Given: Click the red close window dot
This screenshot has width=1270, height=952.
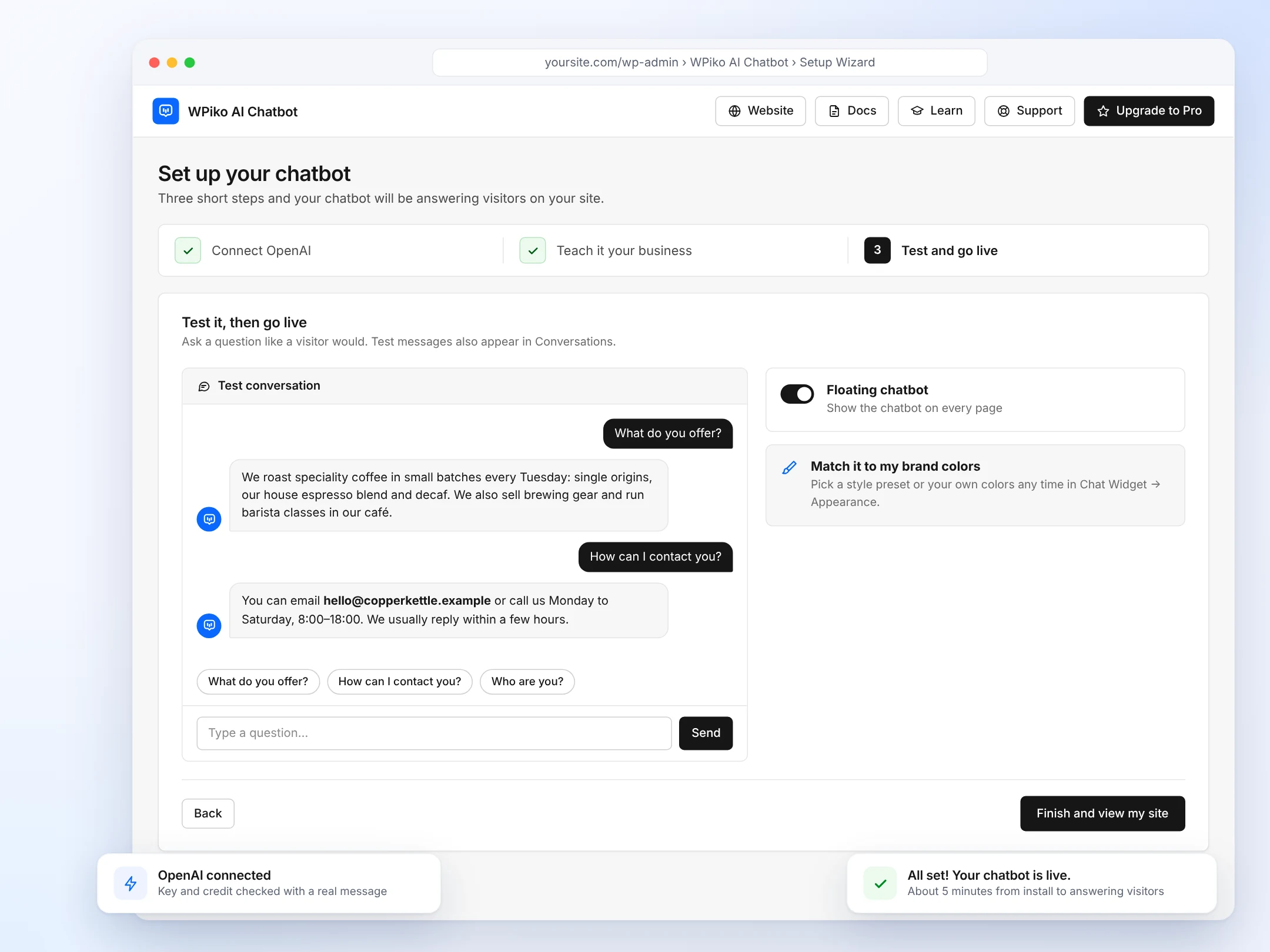Looking at the screenshot, I should (155, 62).
